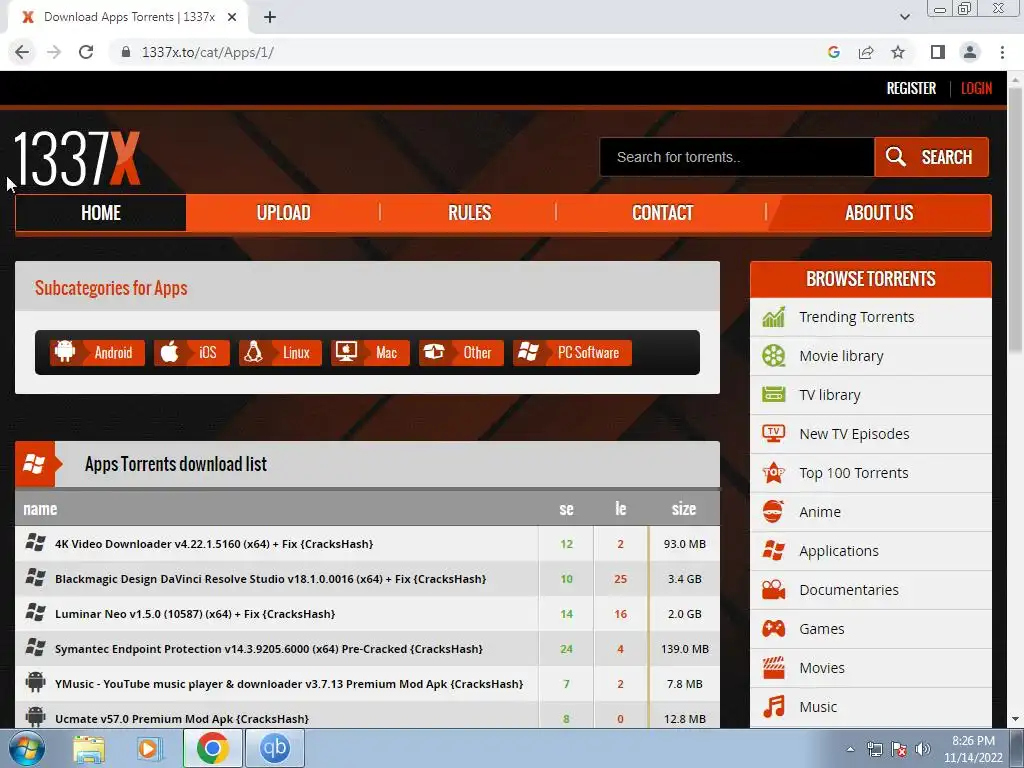Click the browser address bar URL
The image size is (1024, 768).
[x=208, y=52]
